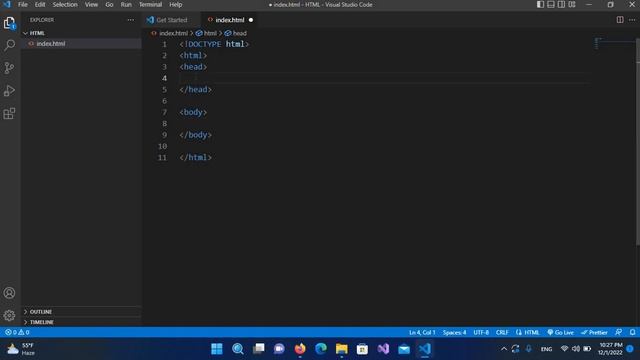The height and width of the screenshot is (360, 640).
Task: Open the Source Control view
Action: (9, 68)
